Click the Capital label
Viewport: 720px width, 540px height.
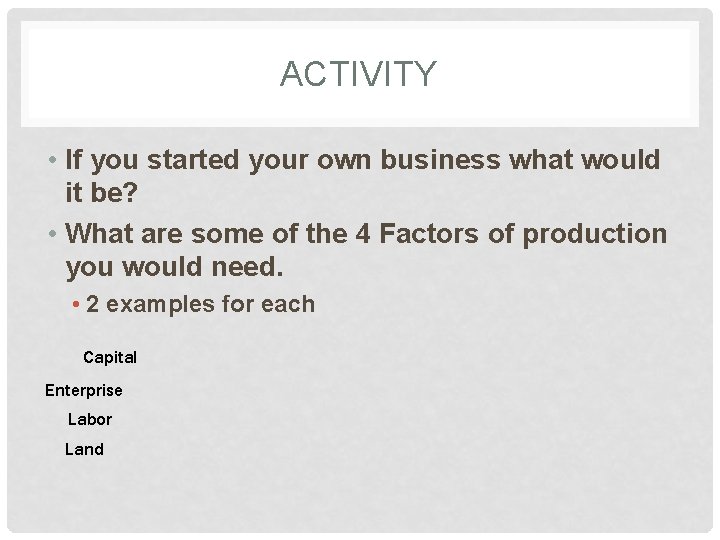click(110, 357)
